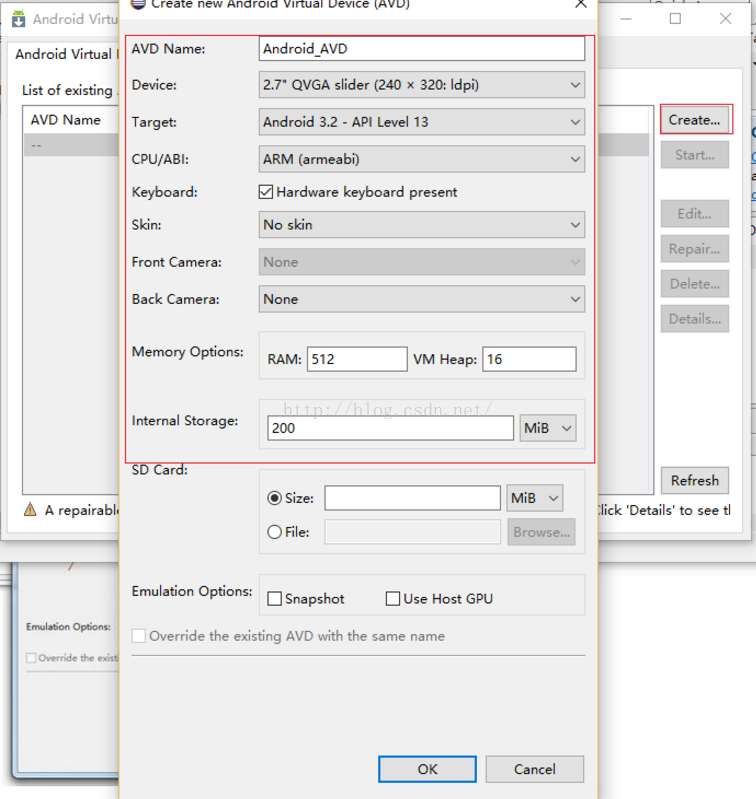The height and width of the screenshot is (799, 756).
Task: Select the SD Card File radio button
Action: pos(275,532)
